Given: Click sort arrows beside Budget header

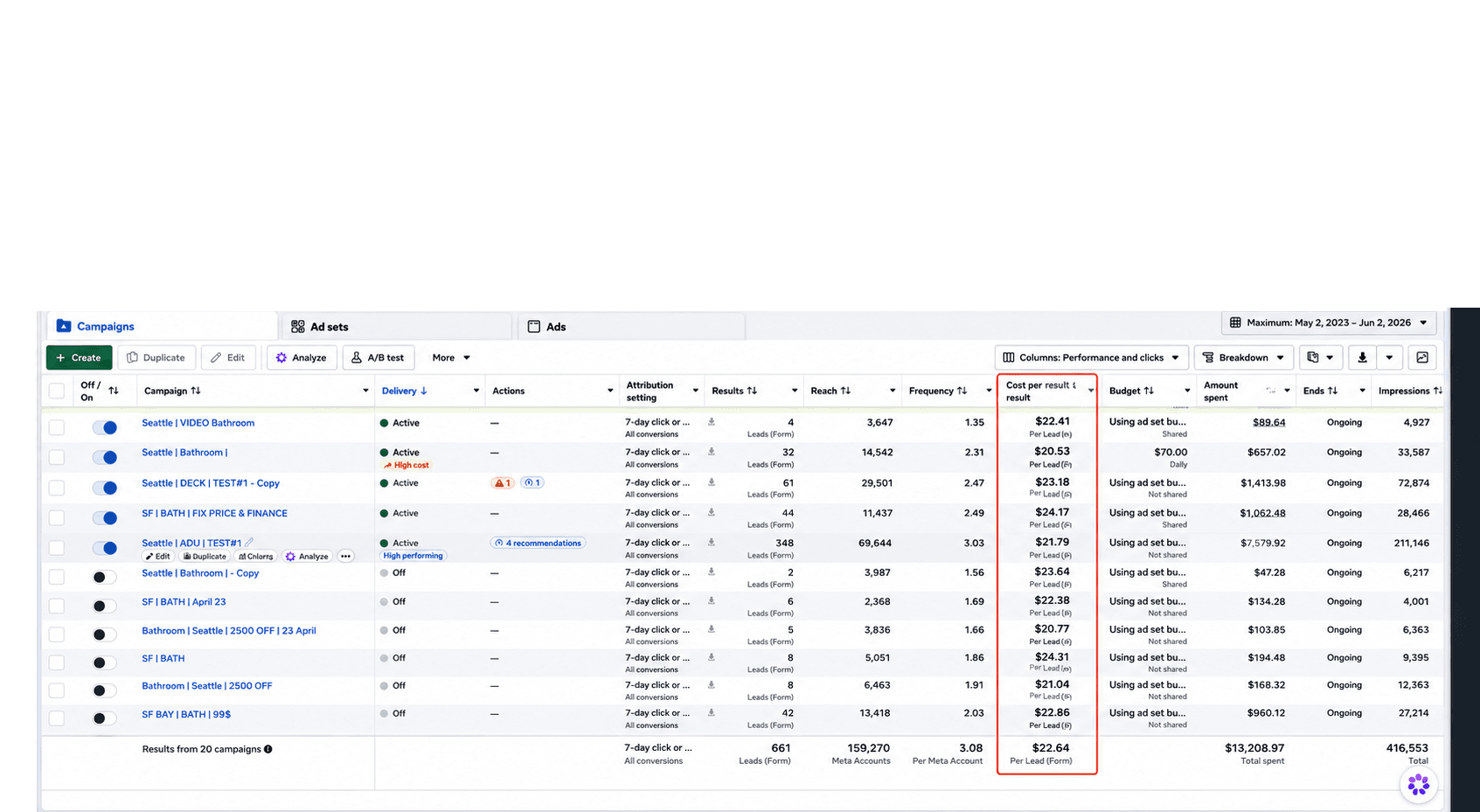Looking at the screenshot, I should point(1149,391).
